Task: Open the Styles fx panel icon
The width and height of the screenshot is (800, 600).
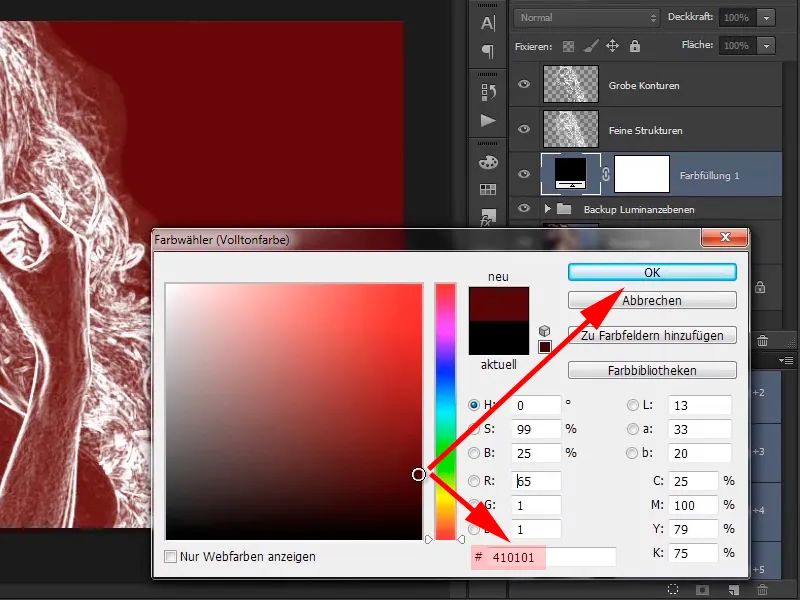Action: pyautogui.click(x=488, y=217)
